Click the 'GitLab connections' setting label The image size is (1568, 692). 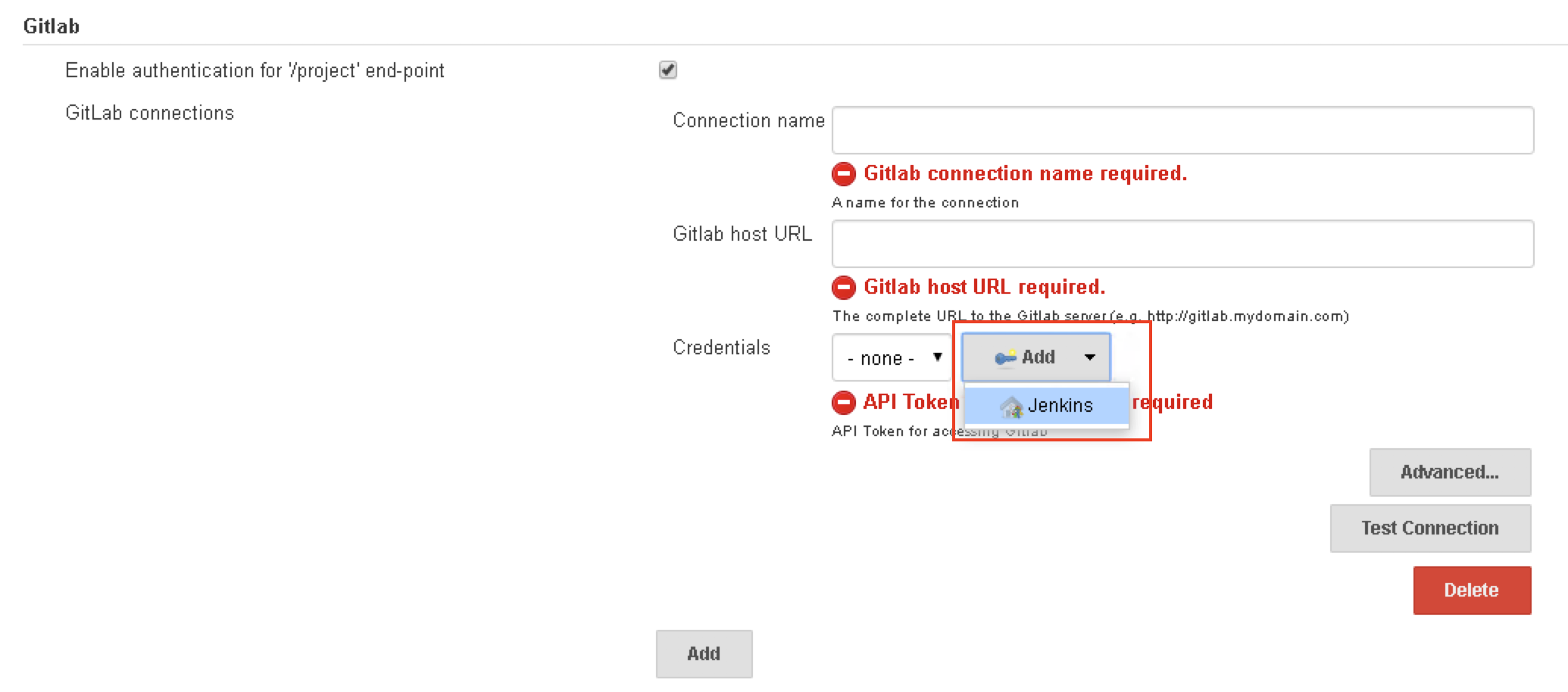149,113
